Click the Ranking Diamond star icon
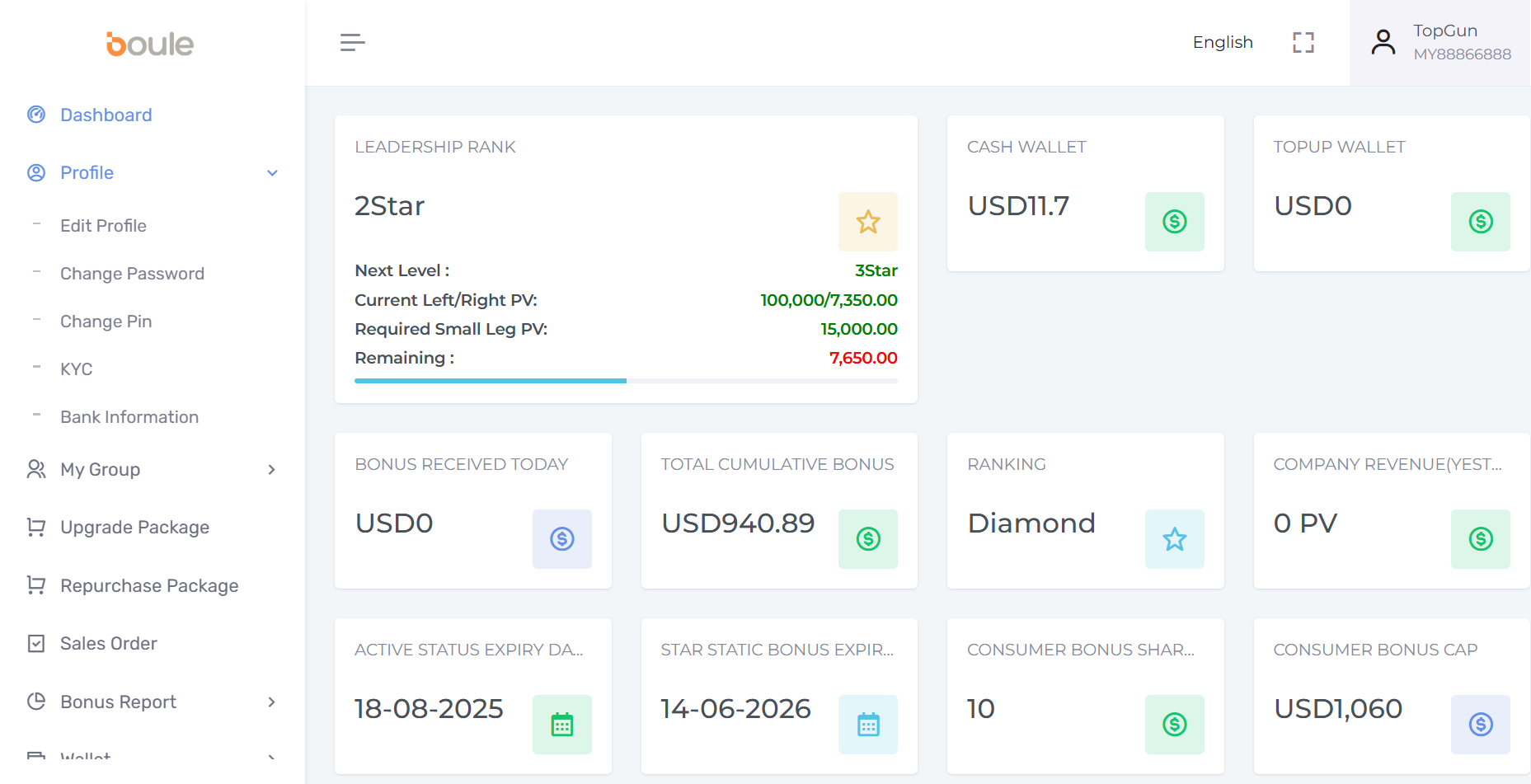 pos(1174,539)
